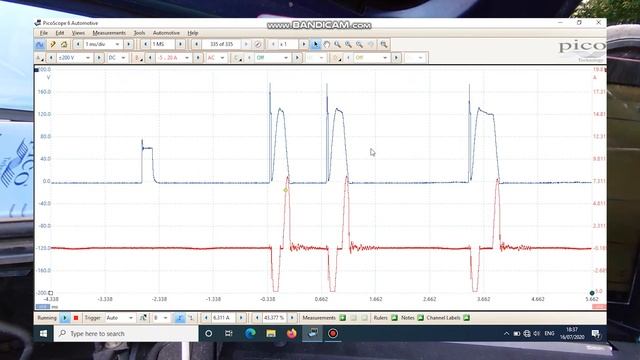Click the Windows Start button

[43, 334]
